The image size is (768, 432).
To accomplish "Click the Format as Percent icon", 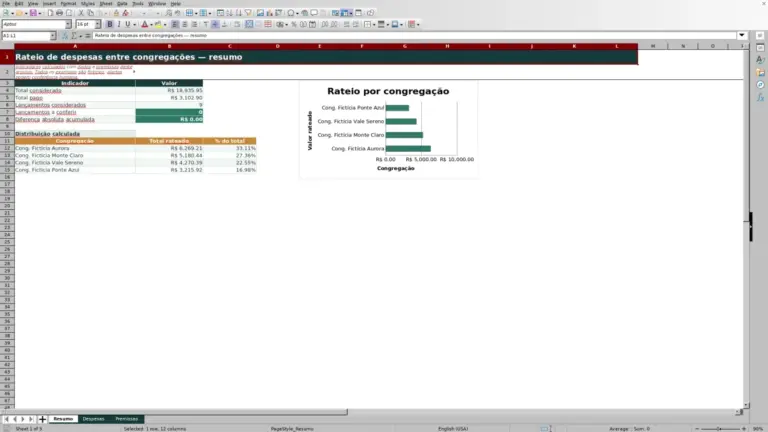I will (x=294, y=24).
